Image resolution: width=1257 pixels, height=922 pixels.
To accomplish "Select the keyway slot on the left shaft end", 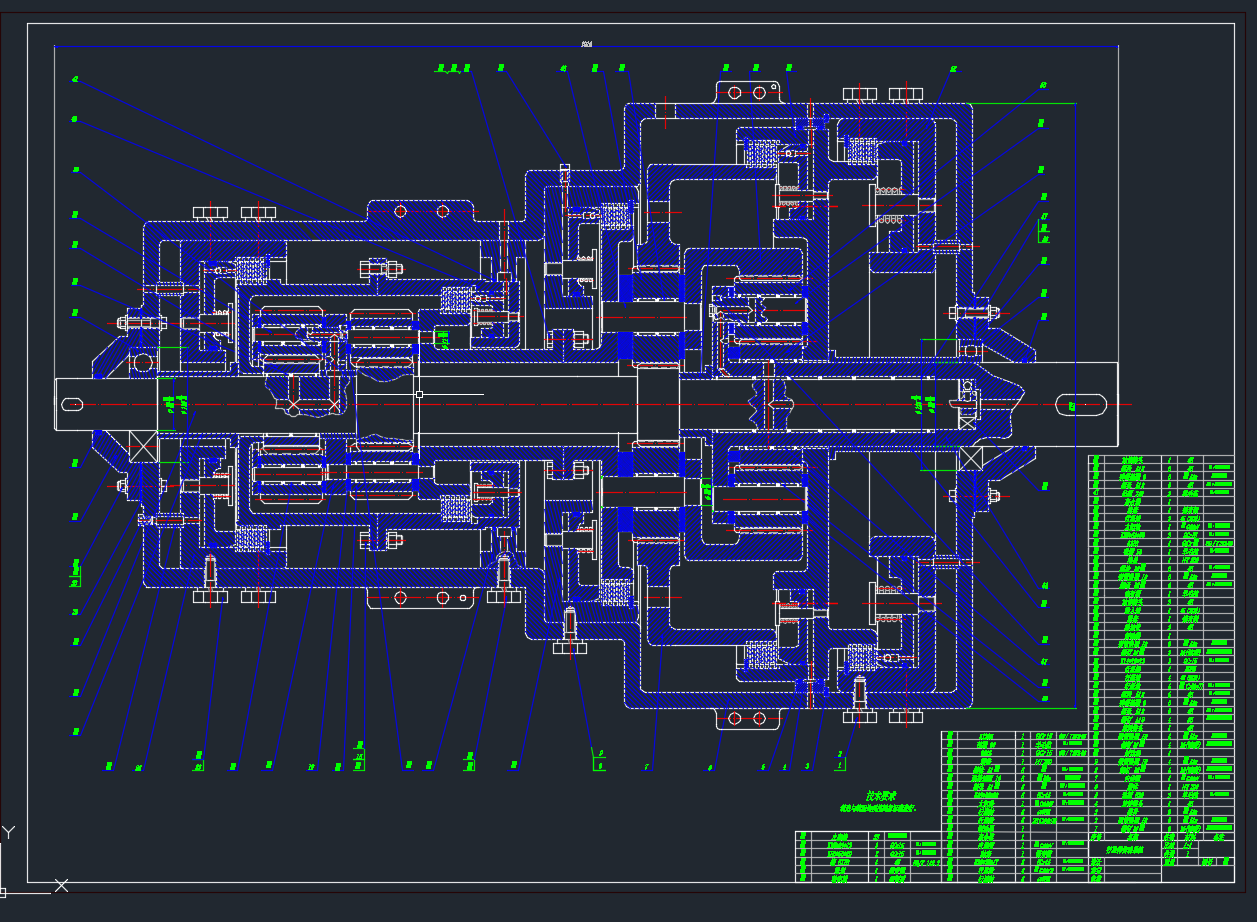I will [x=72, y=404].
